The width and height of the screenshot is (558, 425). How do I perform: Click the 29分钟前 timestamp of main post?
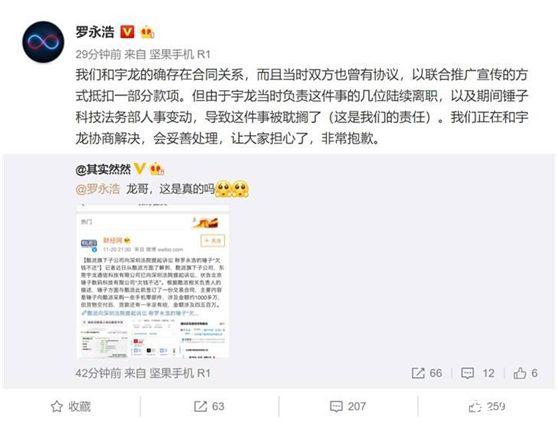point(98,54)
